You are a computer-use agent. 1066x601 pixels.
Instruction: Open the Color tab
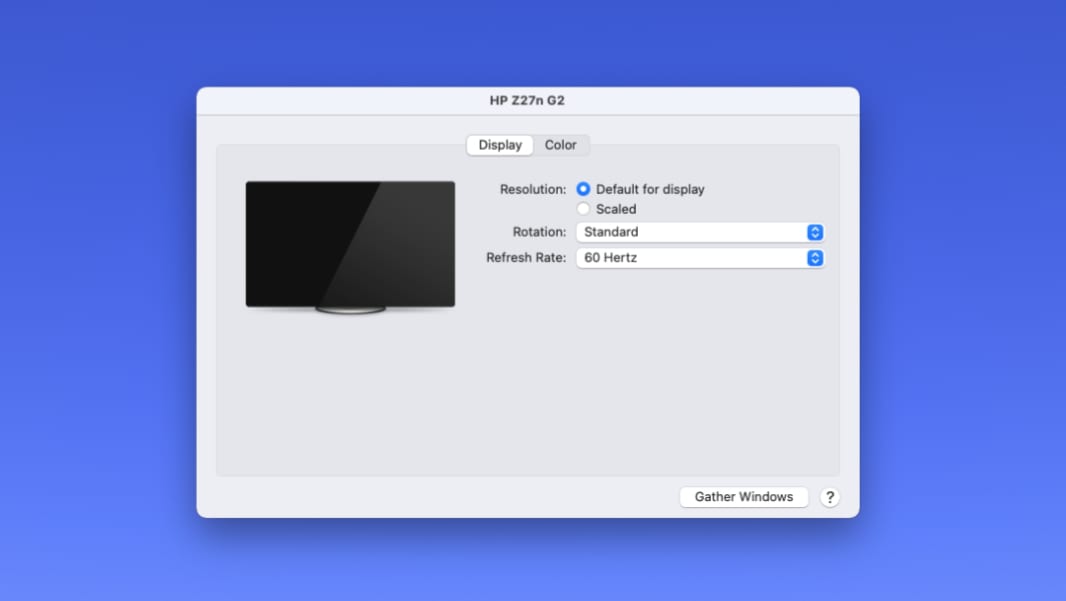click(560, 145)
